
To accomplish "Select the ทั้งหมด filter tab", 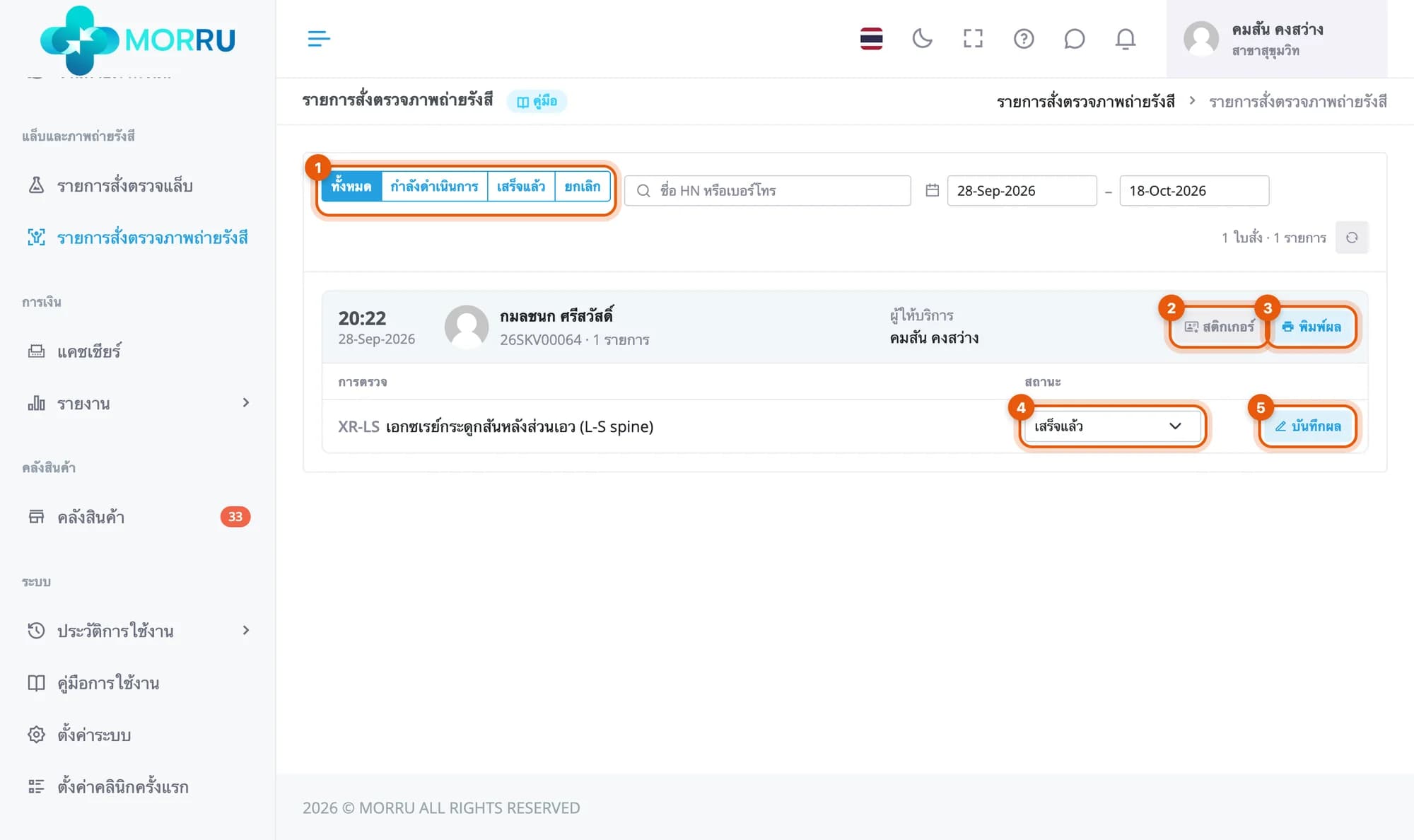I will 351,187.
